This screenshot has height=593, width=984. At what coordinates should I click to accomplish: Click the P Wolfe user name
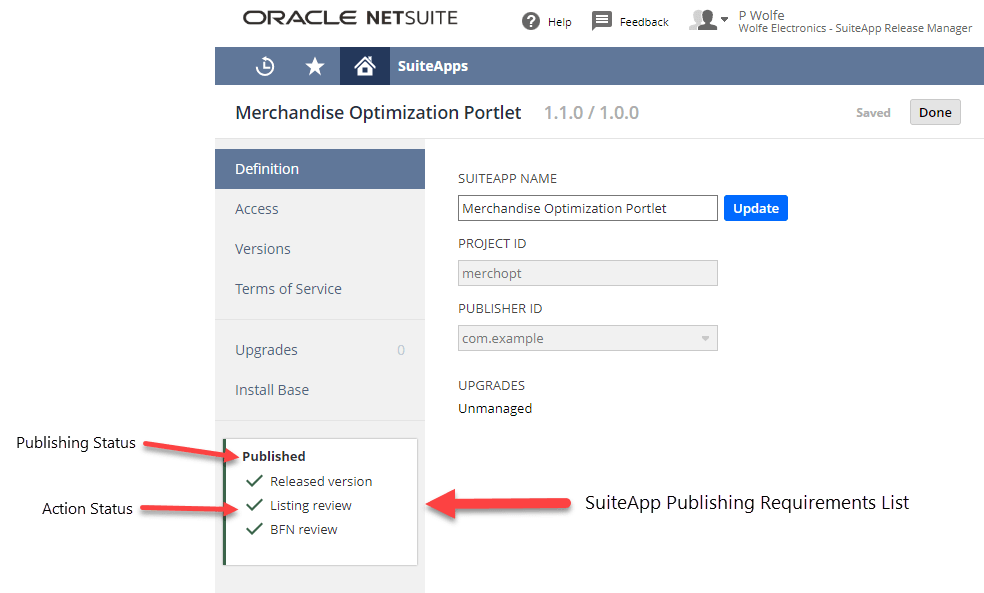click(x=761, y=15)
